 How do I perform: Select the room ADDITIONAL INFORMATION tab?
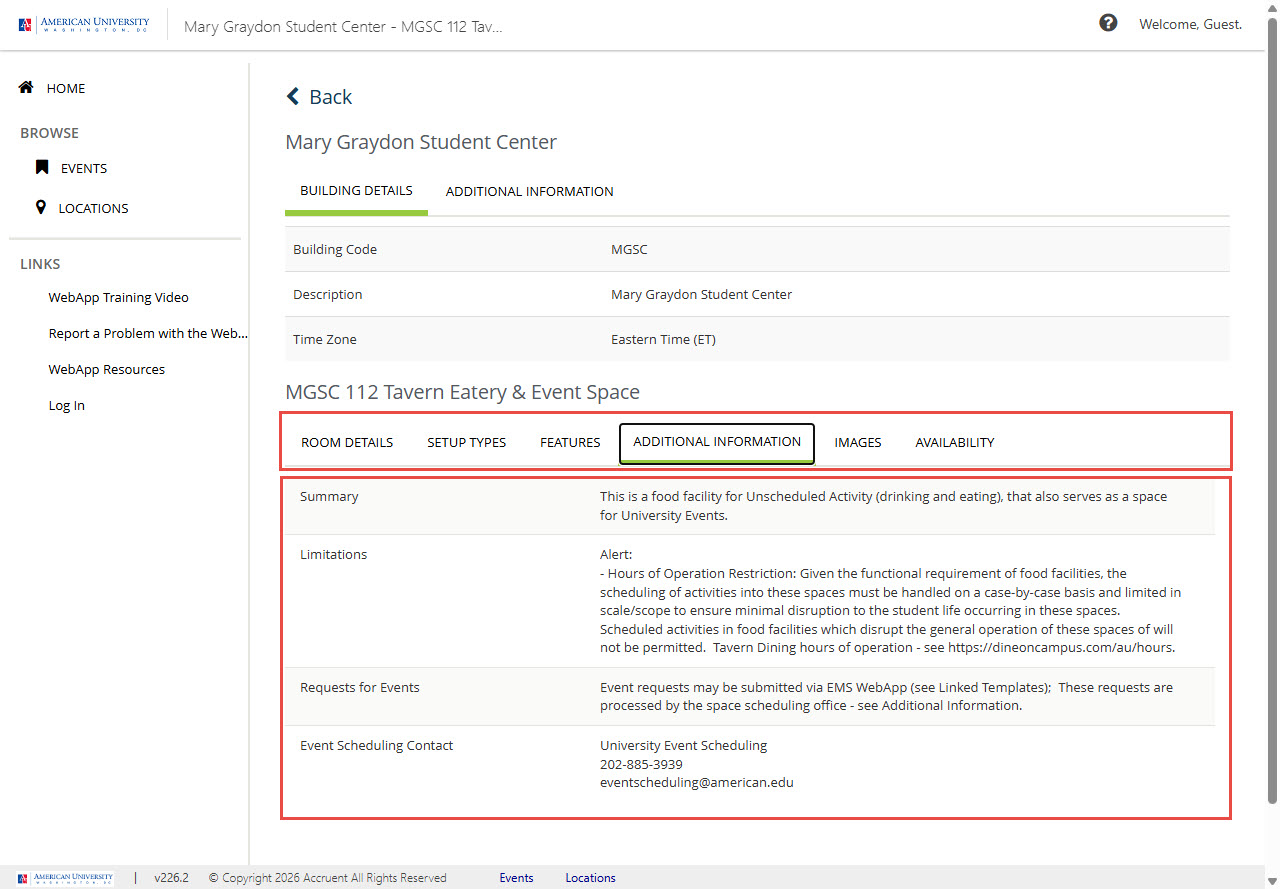tap(717, 442)
